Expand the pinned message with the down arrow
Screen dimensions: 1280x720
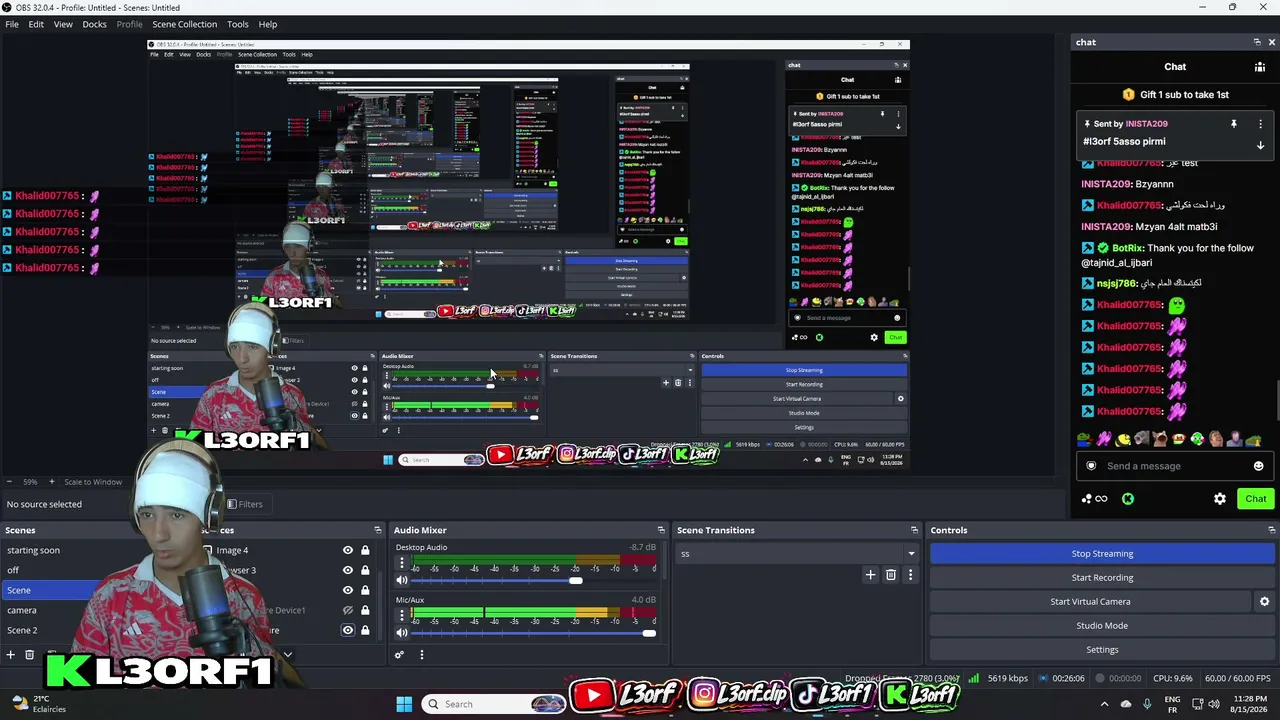click(x=1260, y=145)
